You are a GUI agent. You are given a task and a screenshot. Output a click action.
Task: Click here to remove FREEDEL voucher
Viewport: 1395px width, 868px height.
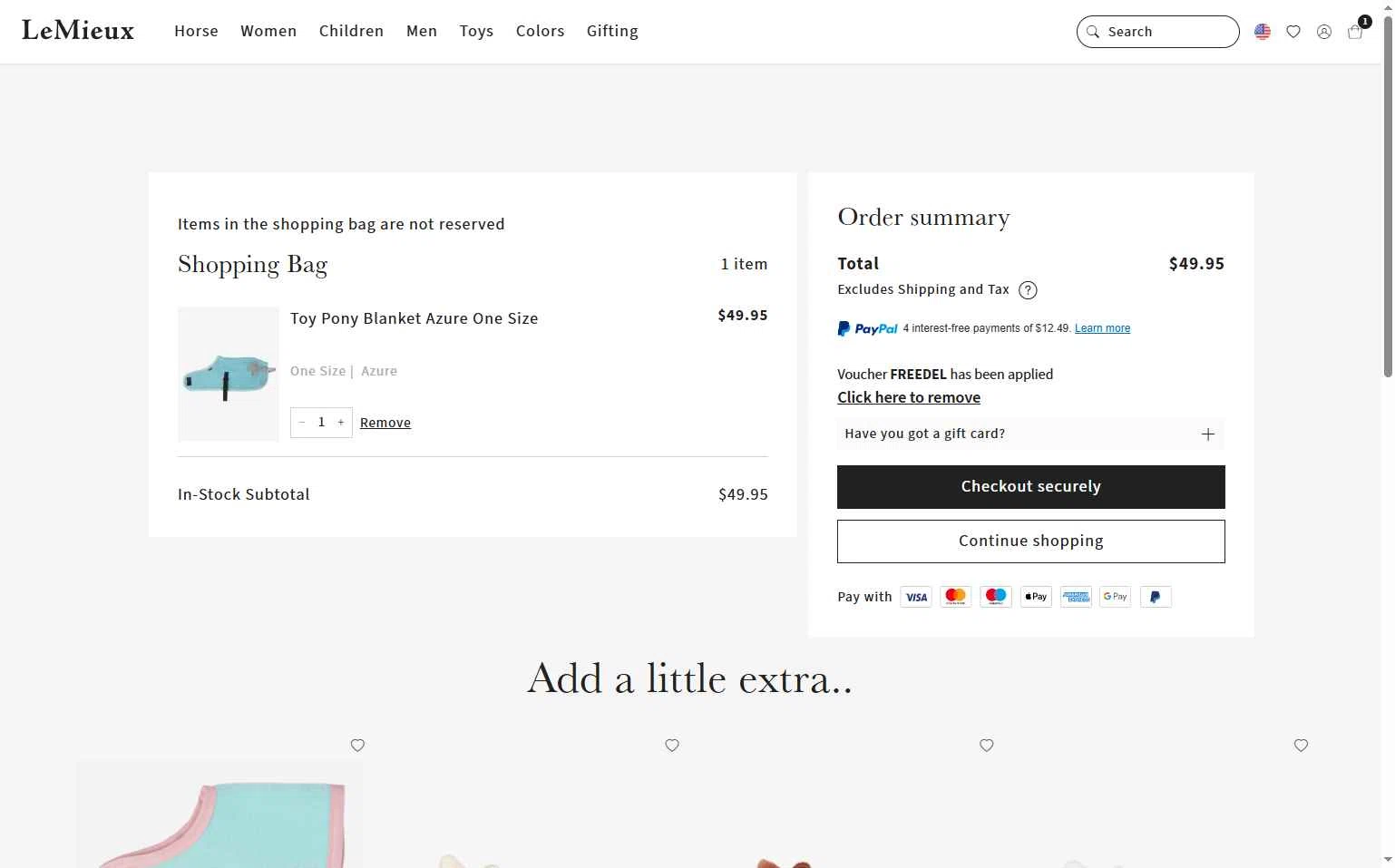pos(909,397)
